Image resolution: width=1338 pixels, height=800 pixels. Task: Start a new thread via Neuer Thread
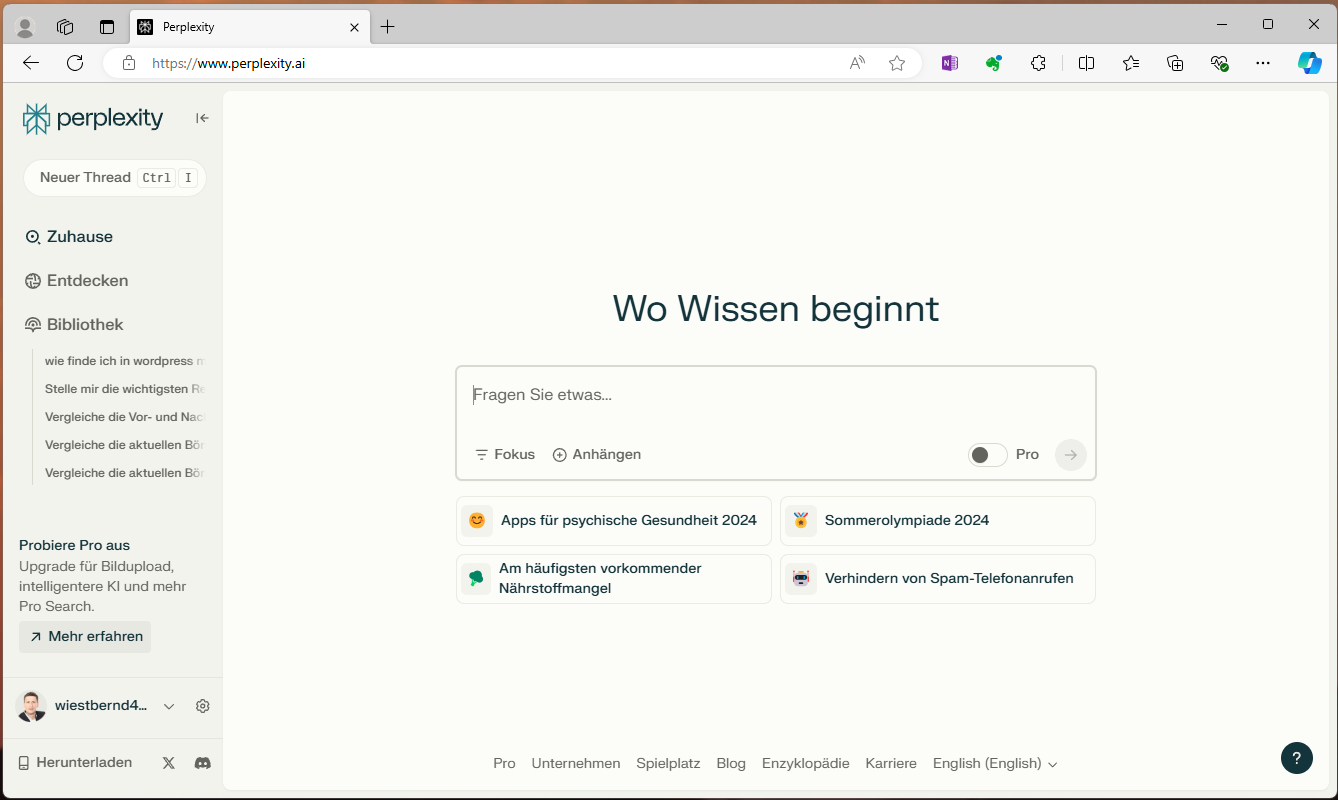click(x=115, y=177)
